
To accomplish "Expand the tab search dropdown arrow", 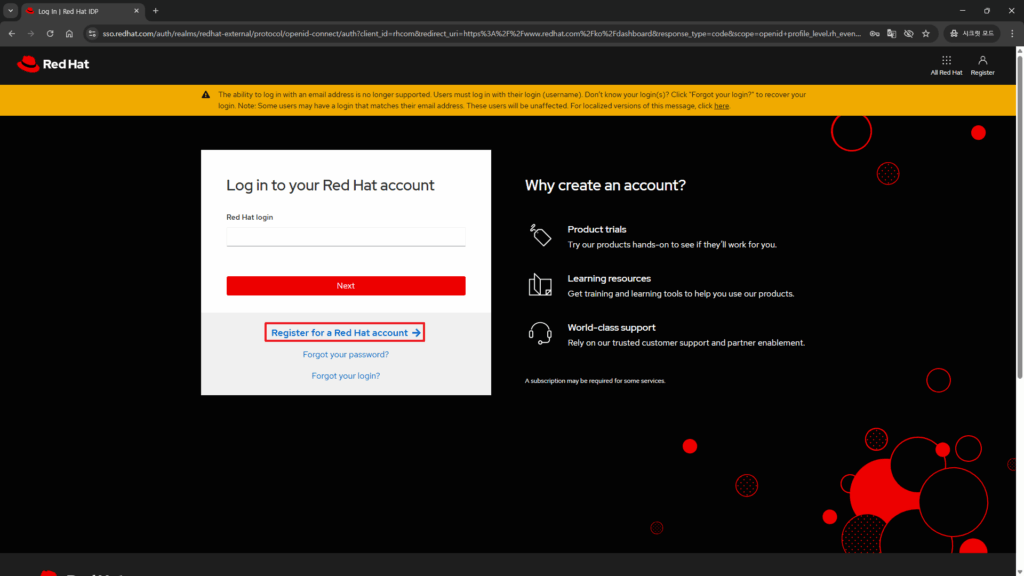I will 10,11.
